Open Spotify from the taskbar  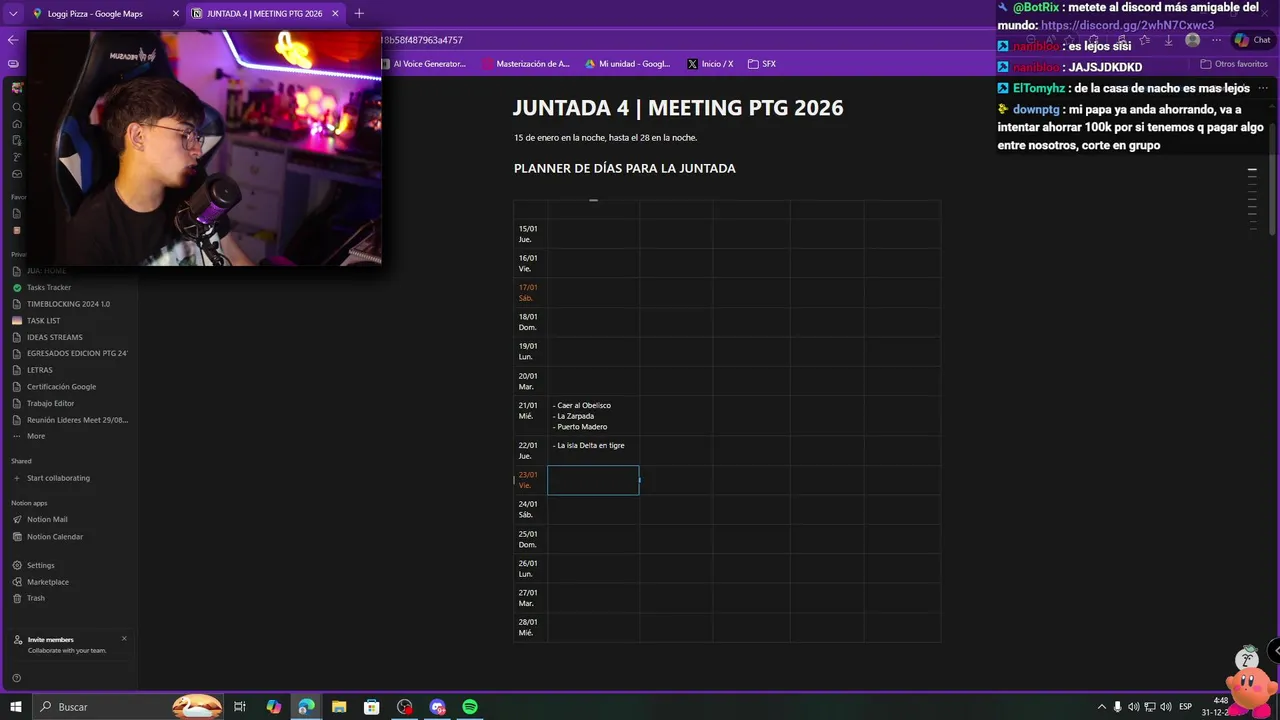coord(470,707)
